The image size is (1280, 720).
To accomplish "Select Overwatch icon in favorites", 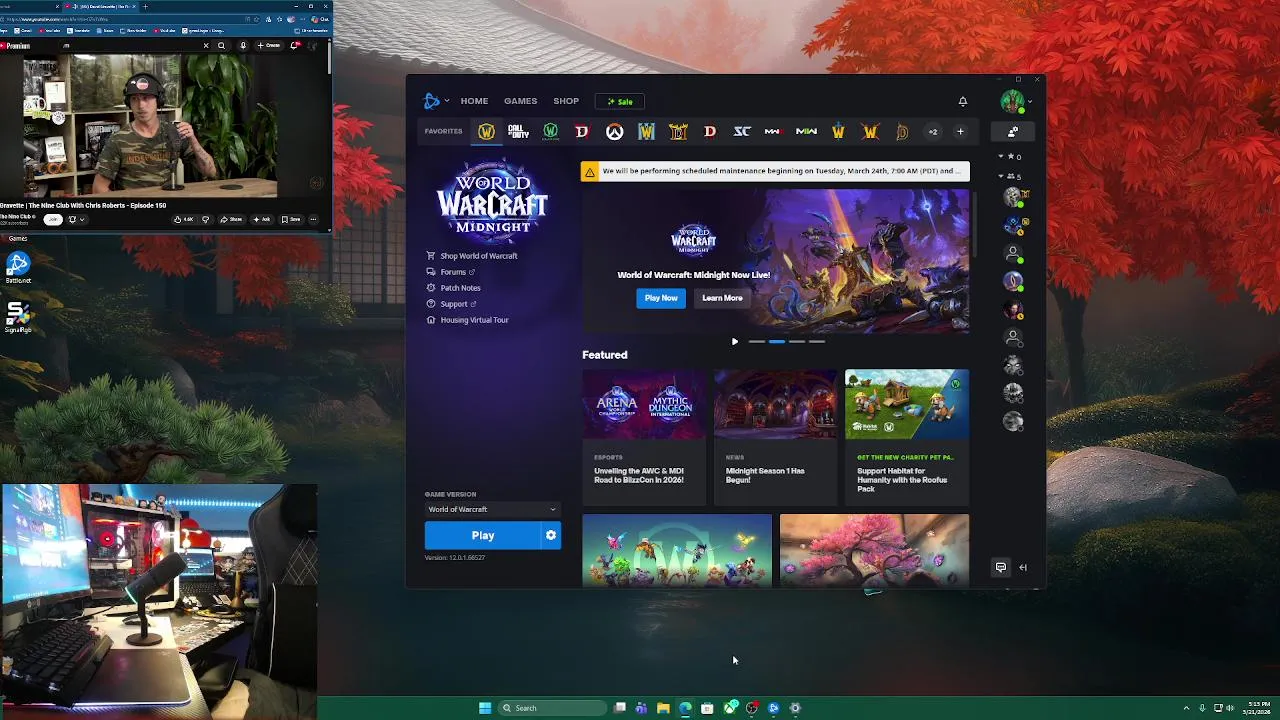I will tap(614, 131).
